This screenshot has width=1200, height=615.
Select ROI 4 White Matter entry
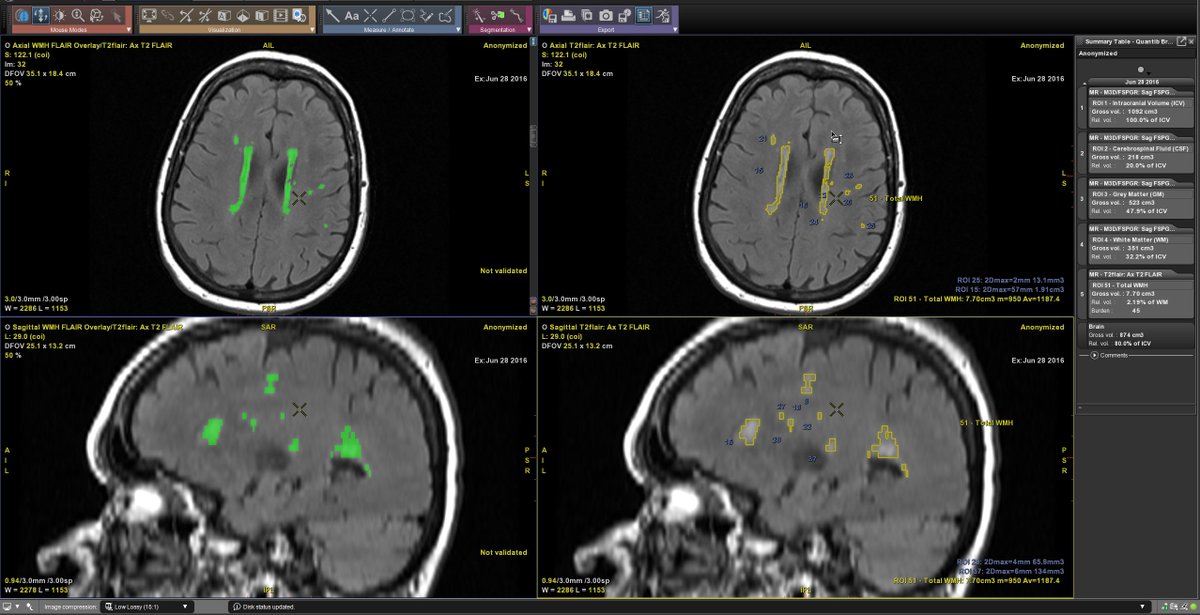click(x=1139, y=245)
